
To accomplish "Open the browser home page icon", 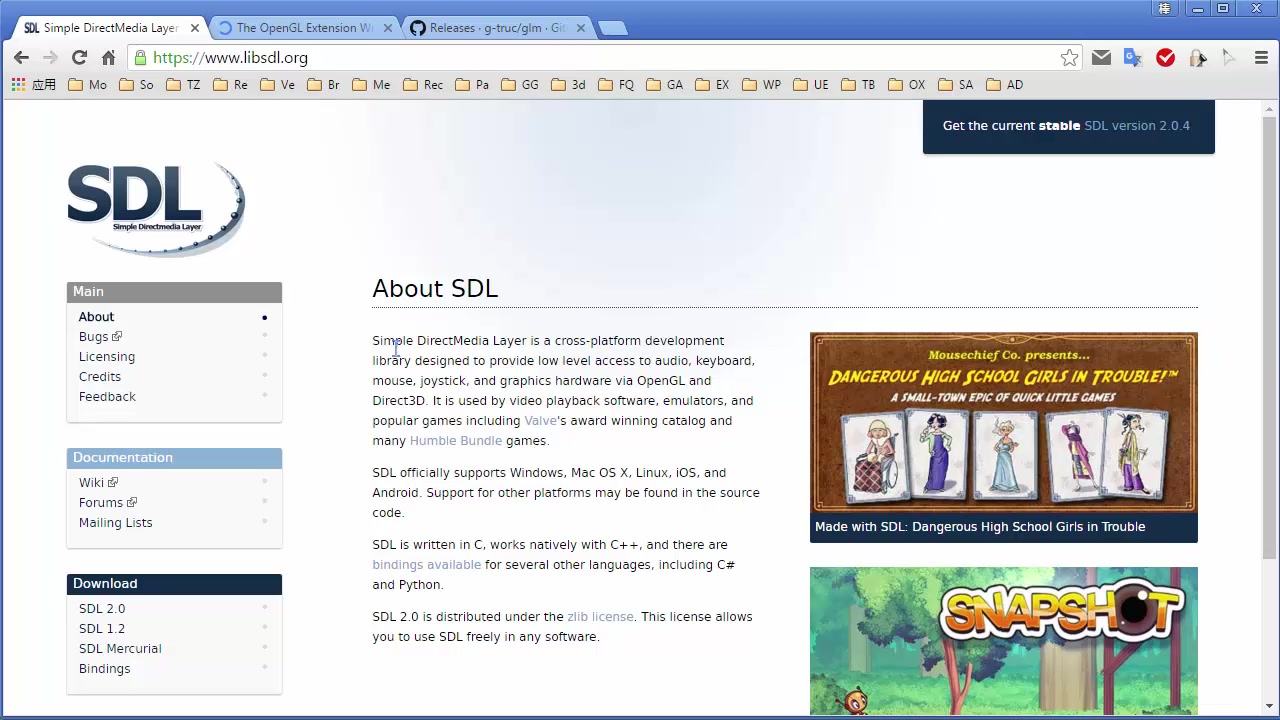I will pyautogui.click(x=108, y=58).
